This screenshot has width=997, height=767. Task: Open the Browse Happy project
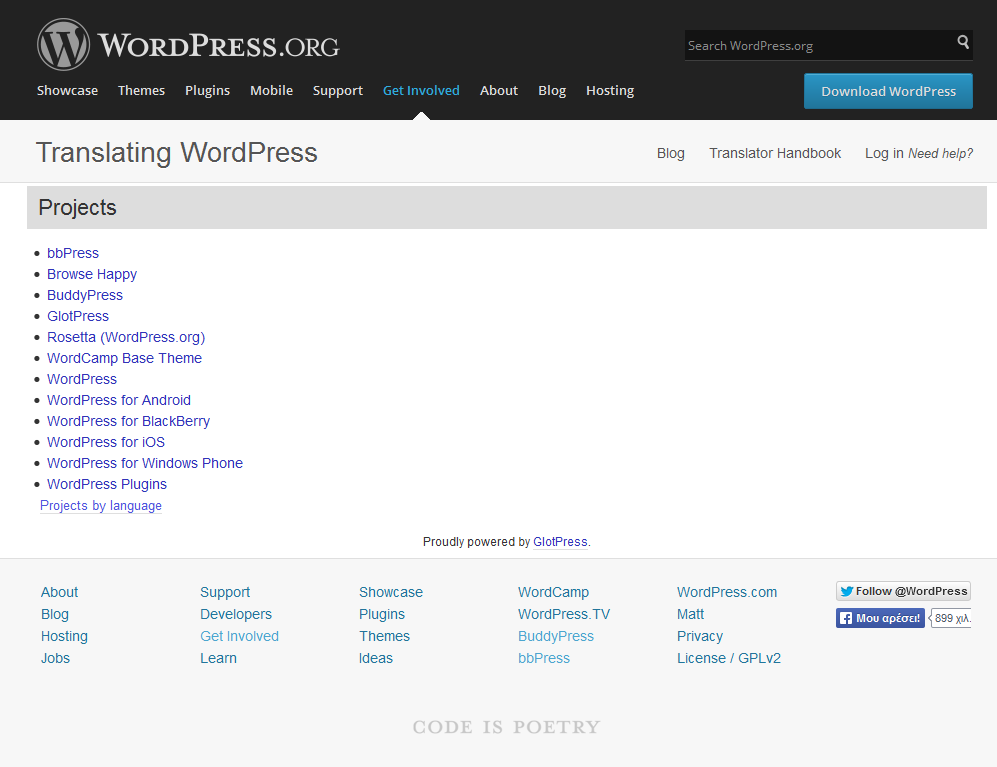point(92,274)
